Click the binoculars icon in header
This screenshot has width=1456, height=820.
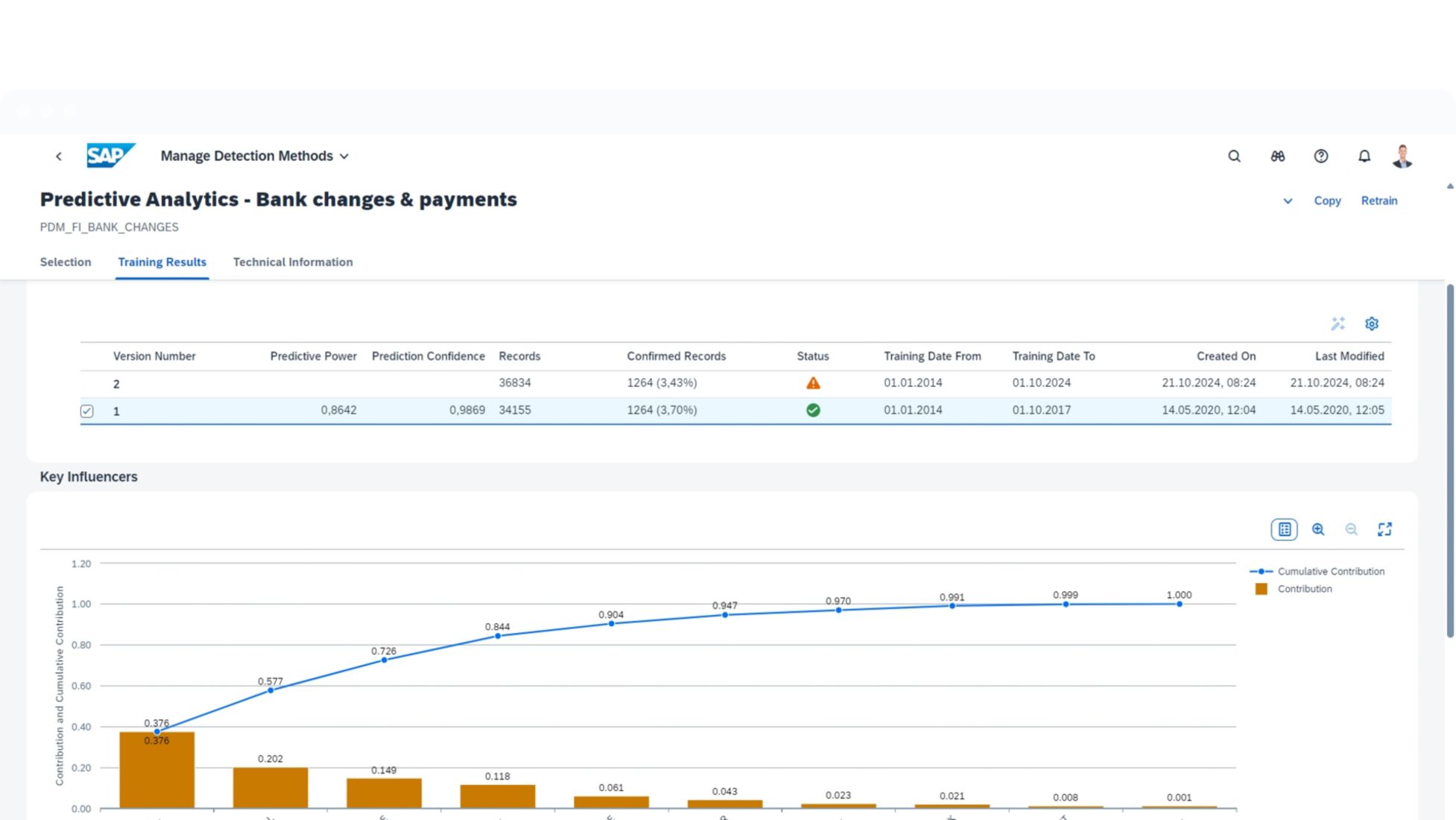(1277, 156)
